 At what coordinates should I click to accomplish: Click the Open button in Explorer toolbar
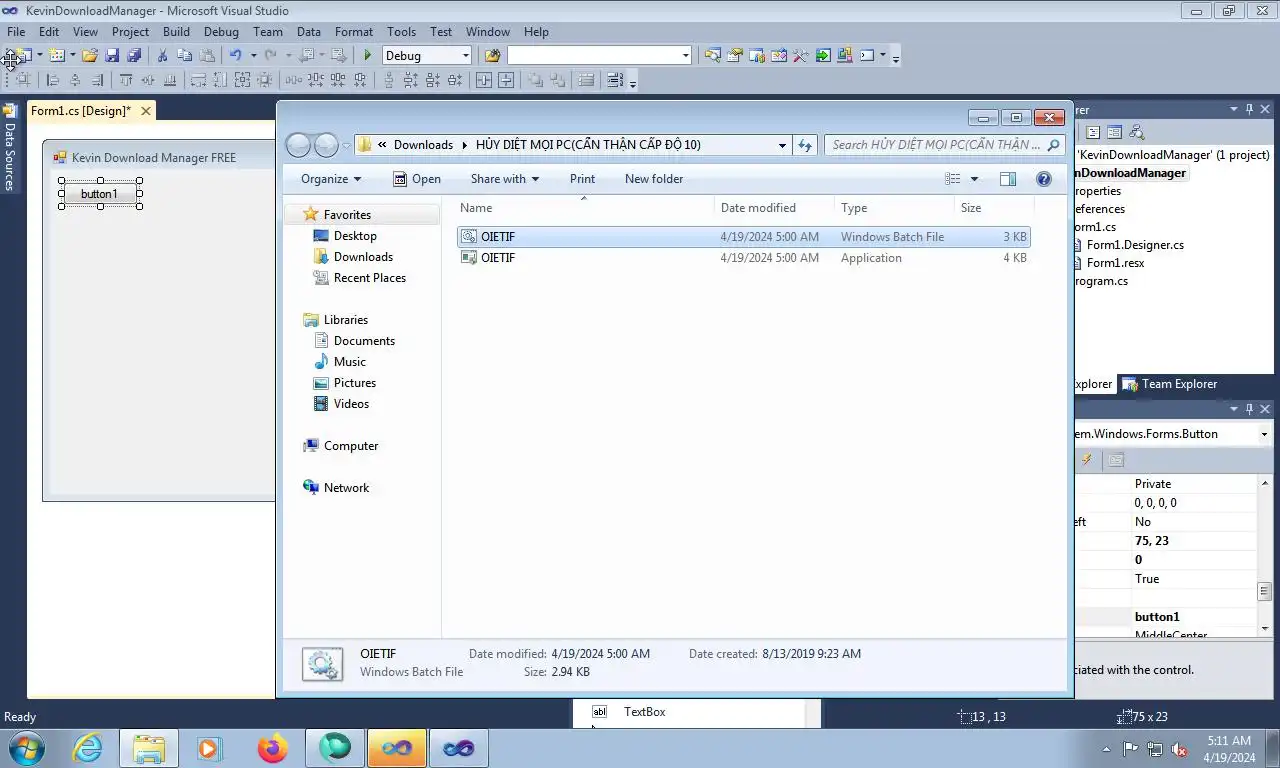tap(416, 179)
